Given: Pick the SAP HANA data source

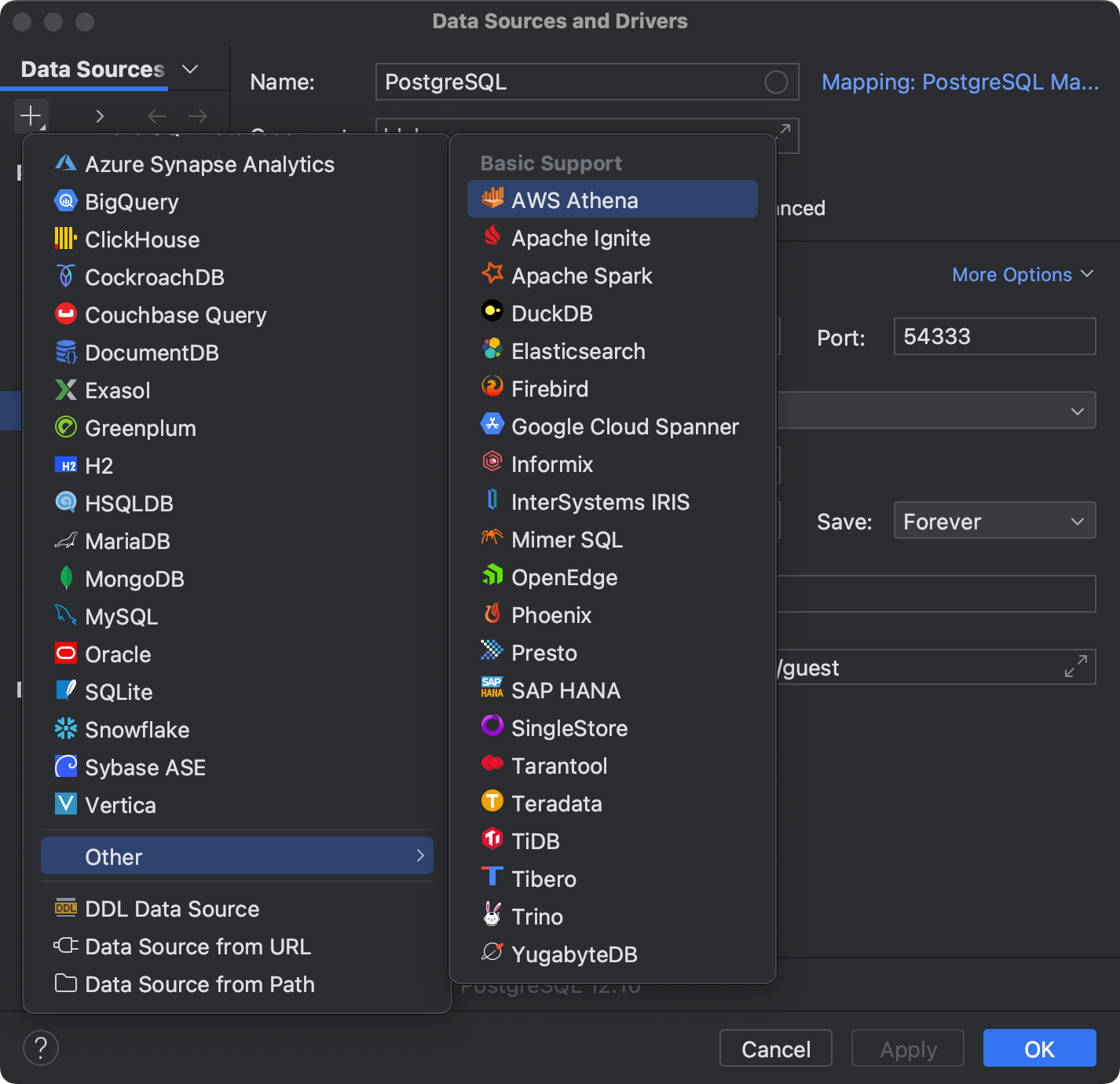Looking at the screenshot, I should (x=566, y=690).
